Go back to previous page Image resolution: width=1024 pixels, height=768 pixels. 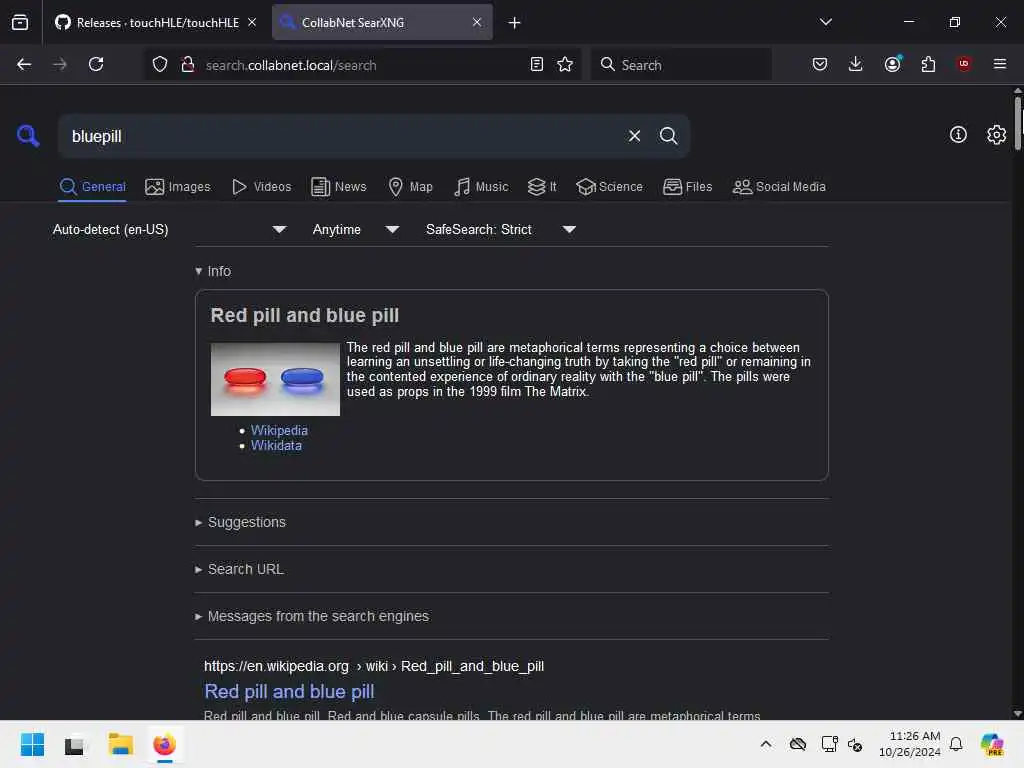click(24, 64)
